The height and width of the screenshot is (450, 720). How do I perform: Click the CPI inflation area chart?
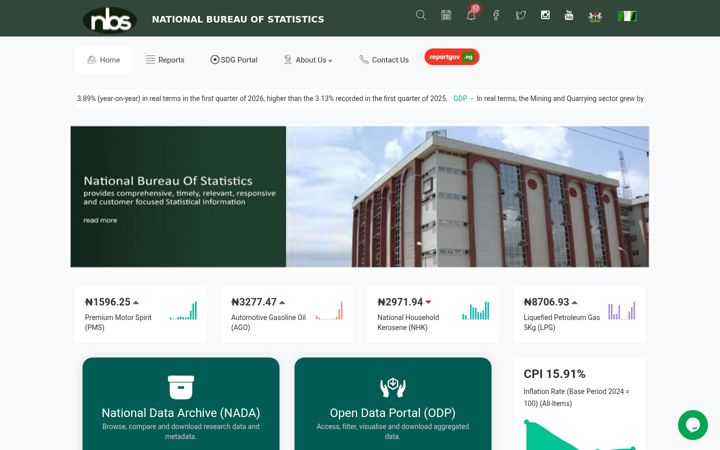(x=579, y=434)
